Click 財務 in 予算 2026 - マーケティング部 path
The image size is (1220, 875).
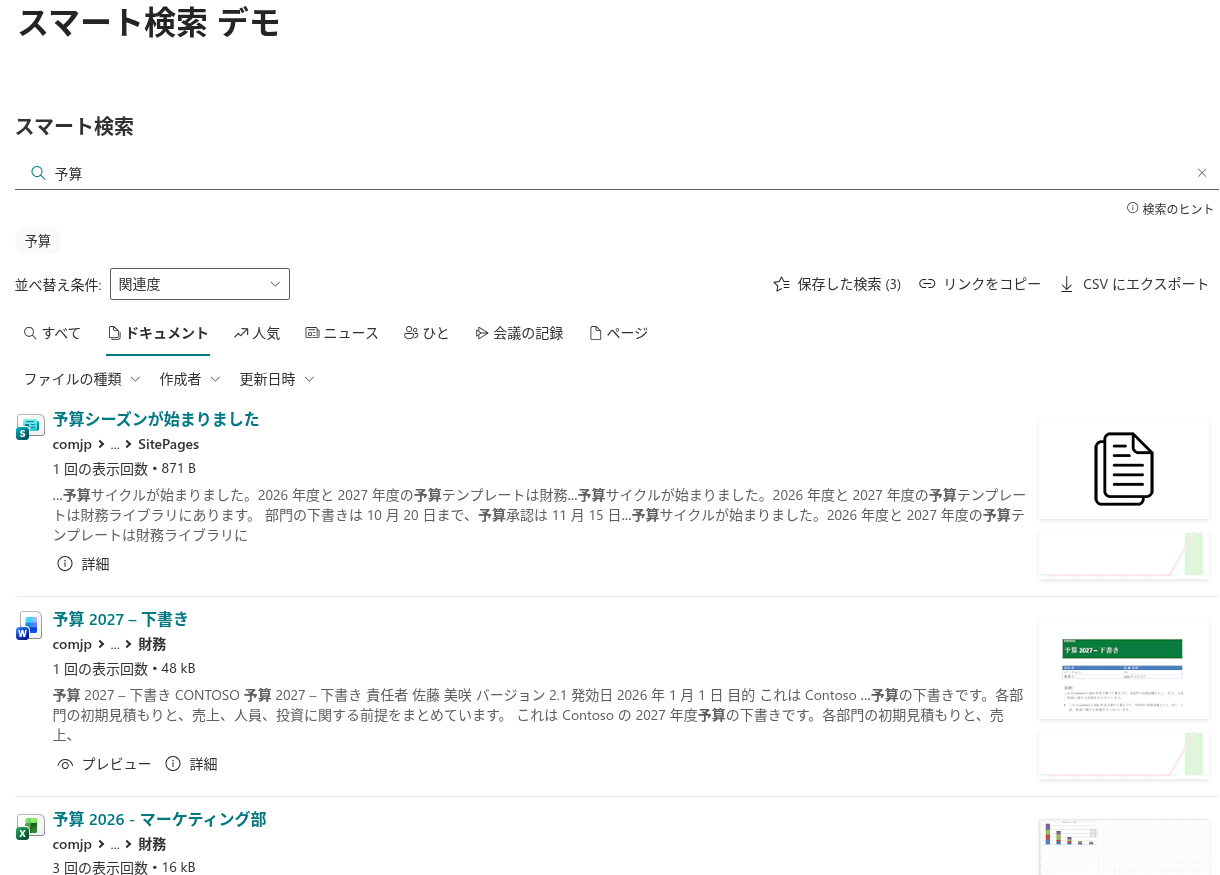tap(152, 844)
